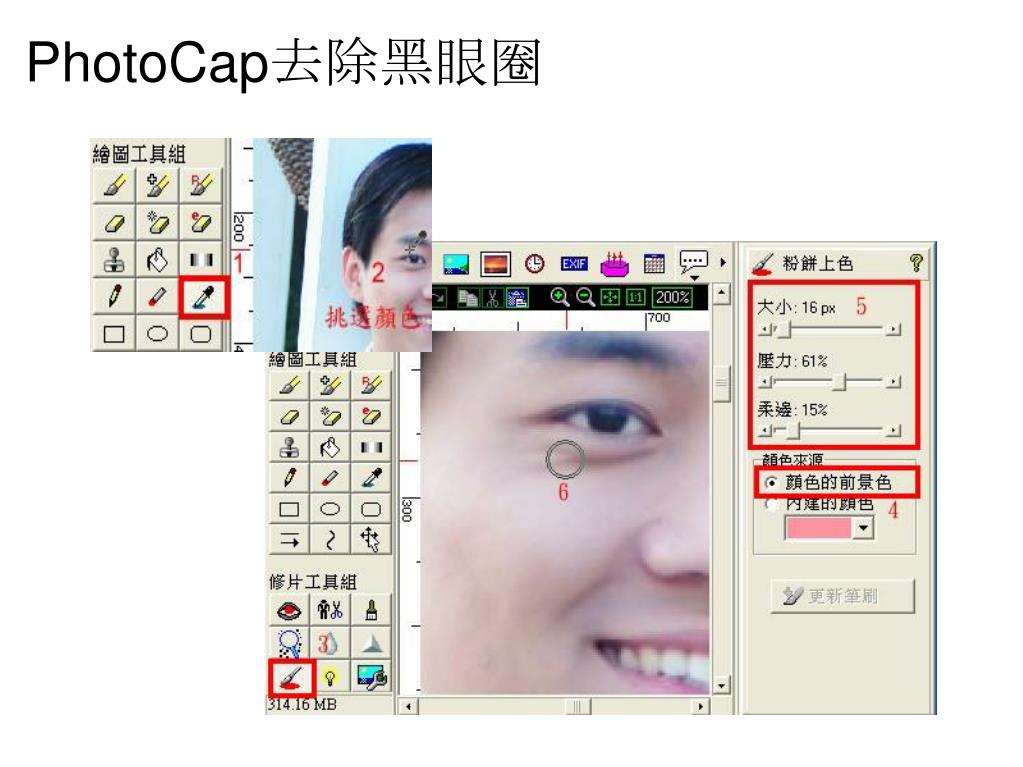1023x767 pixels.
Task: Select the move tool with cursor arrows
Action: 371,539
